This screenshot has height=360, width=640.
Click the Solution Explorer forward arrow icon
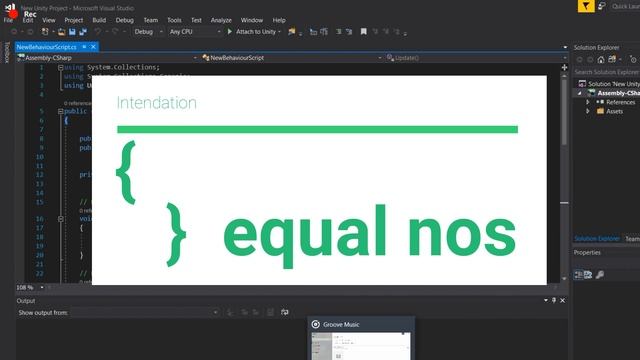click(x=590, y=60)
